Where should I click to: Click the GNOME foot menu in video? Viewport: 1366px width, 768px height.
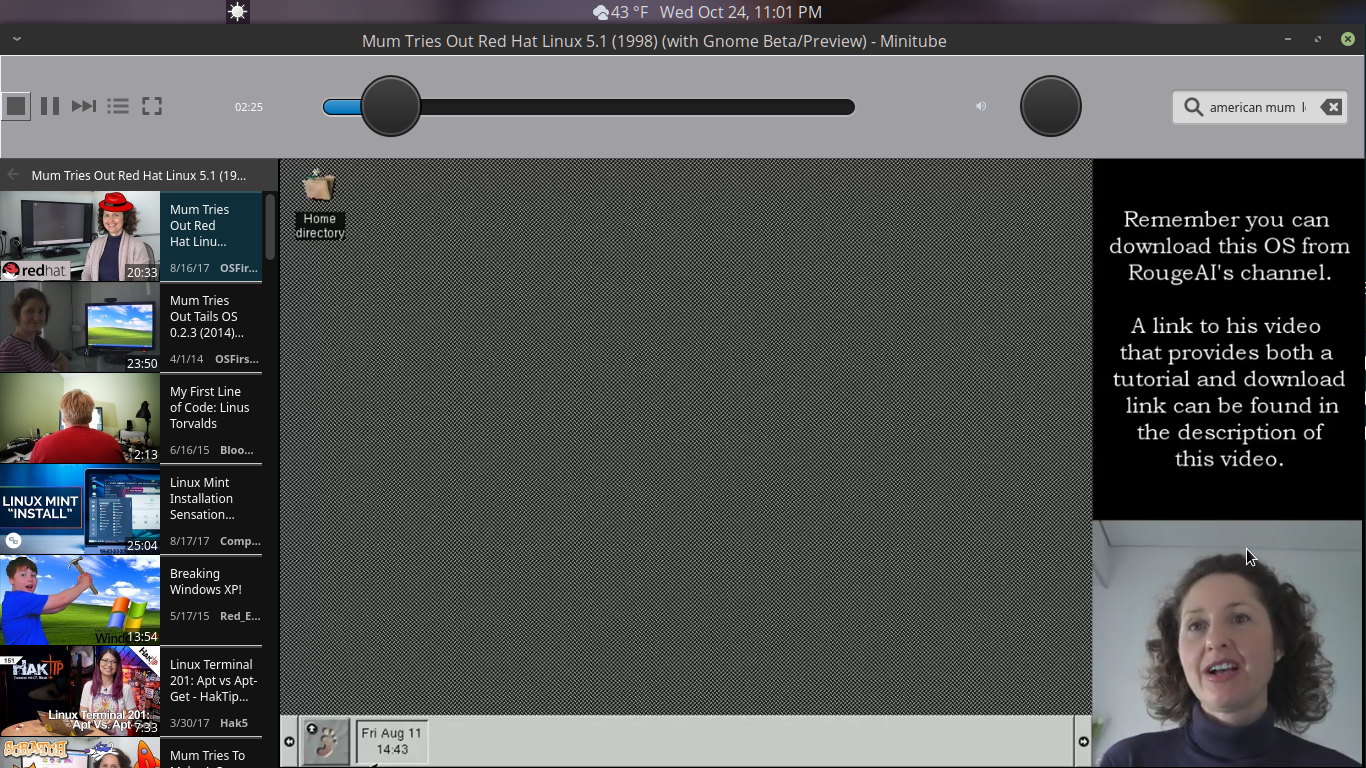(x=326, y=741)
